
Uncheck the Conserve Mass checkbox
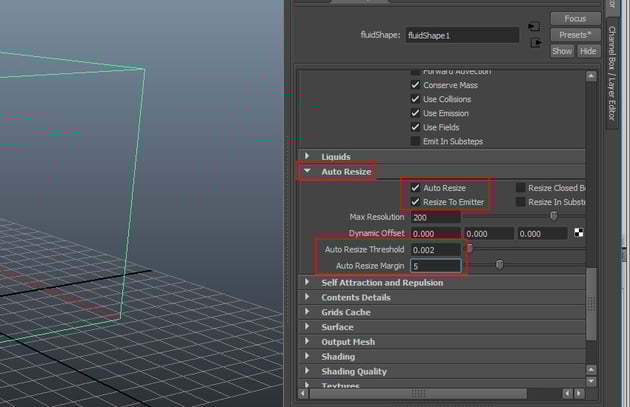tap(415, 85)
